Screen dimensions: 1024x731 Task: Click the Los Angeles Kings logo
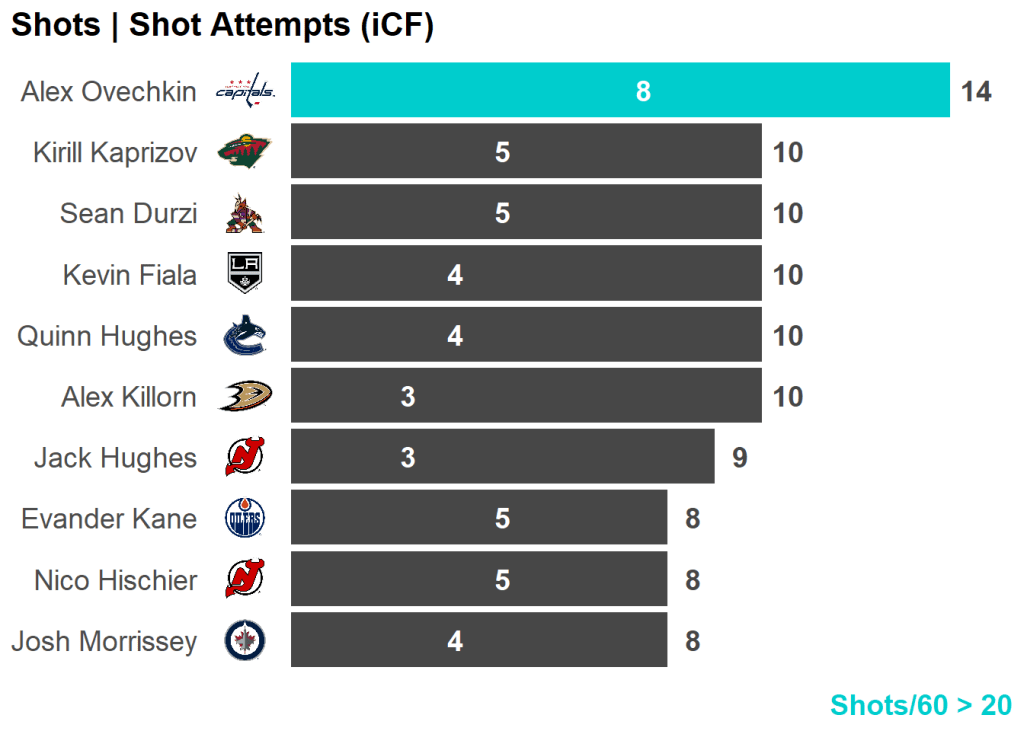click(x=245, y=274)
